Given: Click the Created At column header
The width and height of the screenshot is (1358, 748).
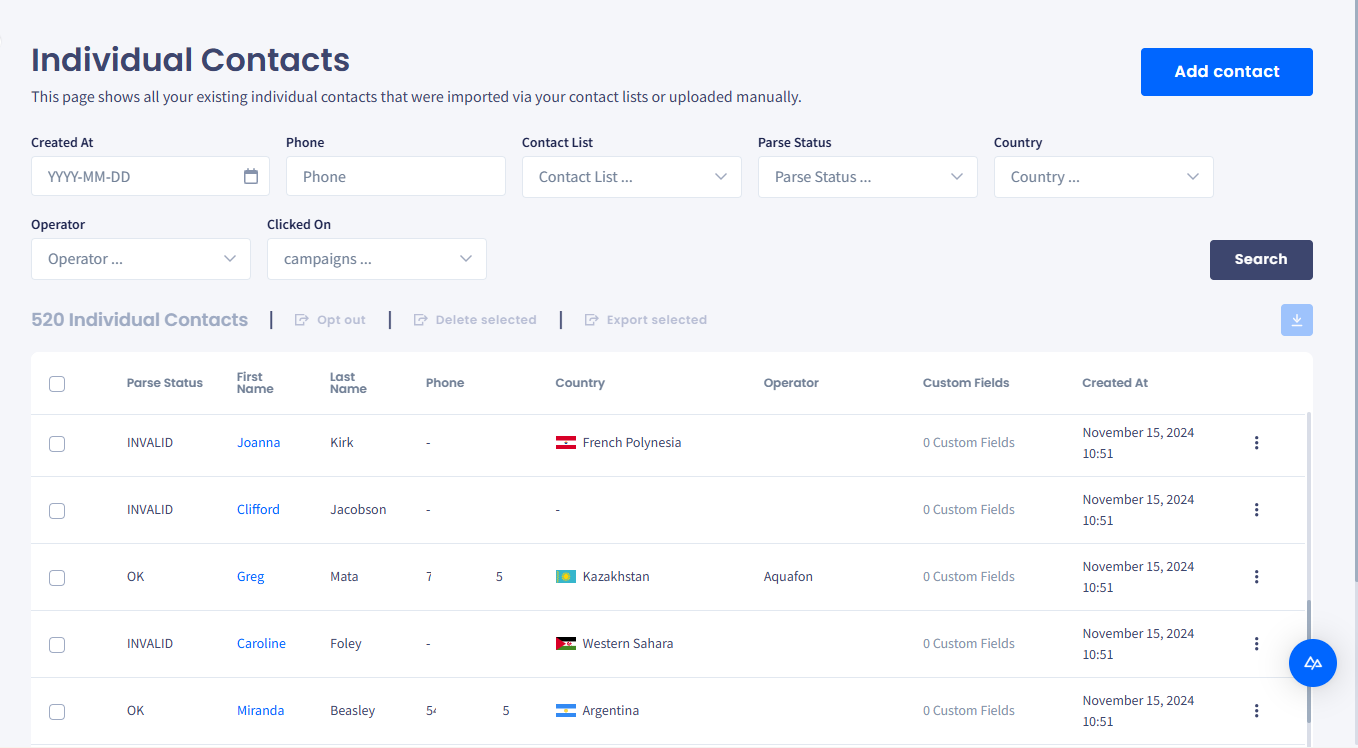Looking at the screenshot, I should [1115, 383].
